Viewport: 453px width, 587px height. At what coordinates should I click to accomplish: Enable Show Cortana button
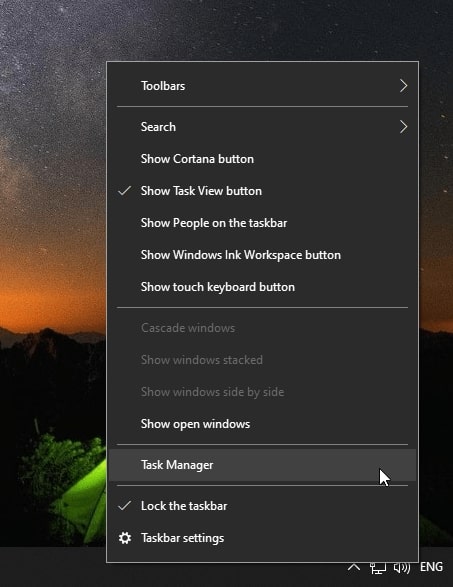click(262, 159)
